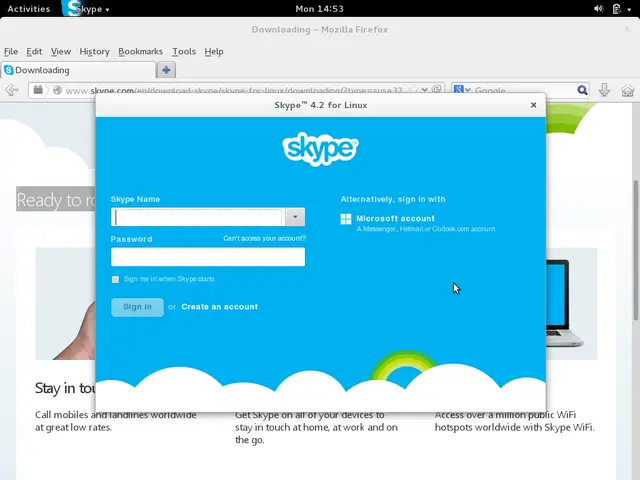Click the Windows logo beside Microsoft account
Screen dimensions: 640x480
click(x=346, y=219)
